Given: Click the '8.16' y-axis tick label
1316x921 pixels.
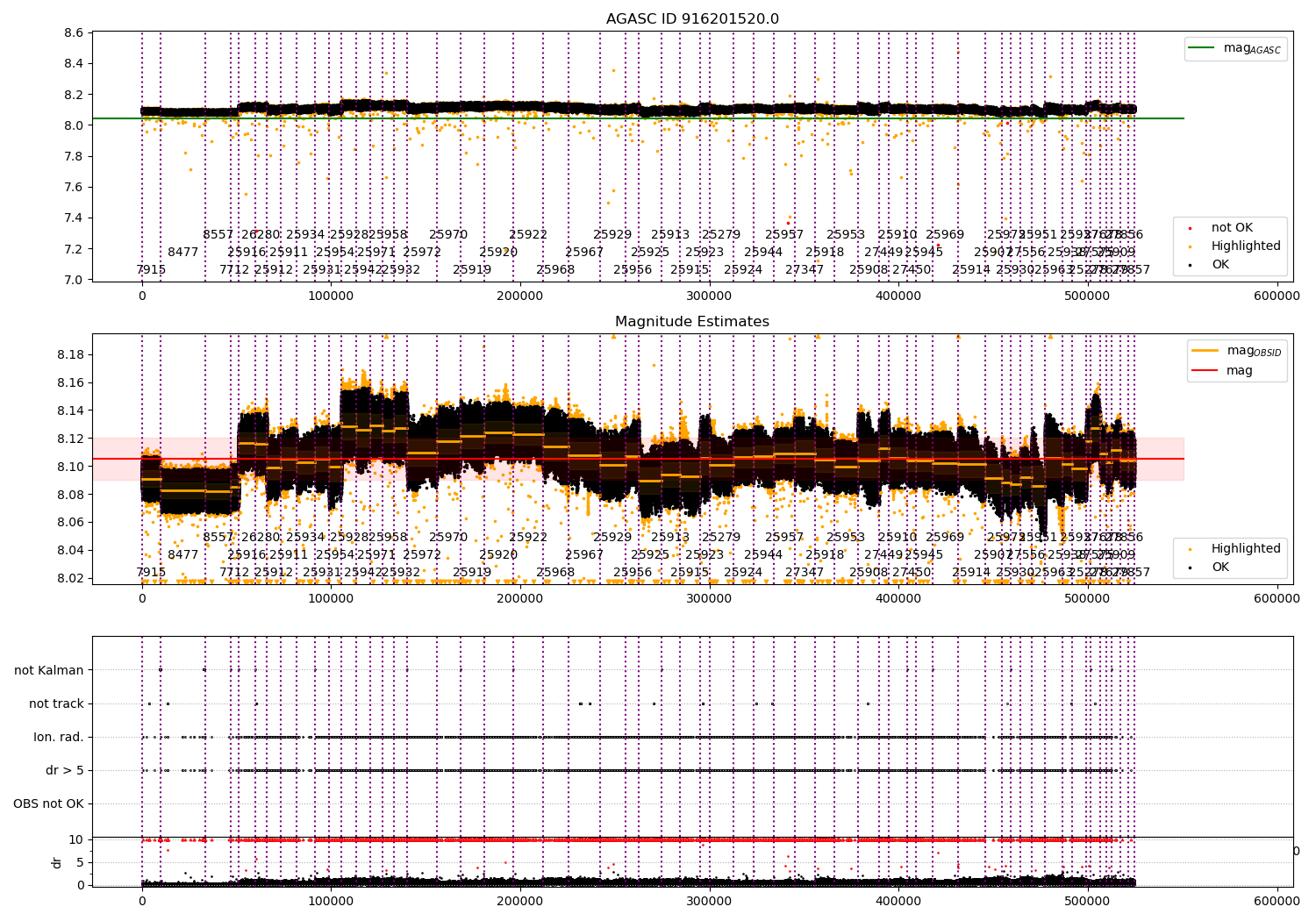Looking at the screenshot, I should coord(70,382).
